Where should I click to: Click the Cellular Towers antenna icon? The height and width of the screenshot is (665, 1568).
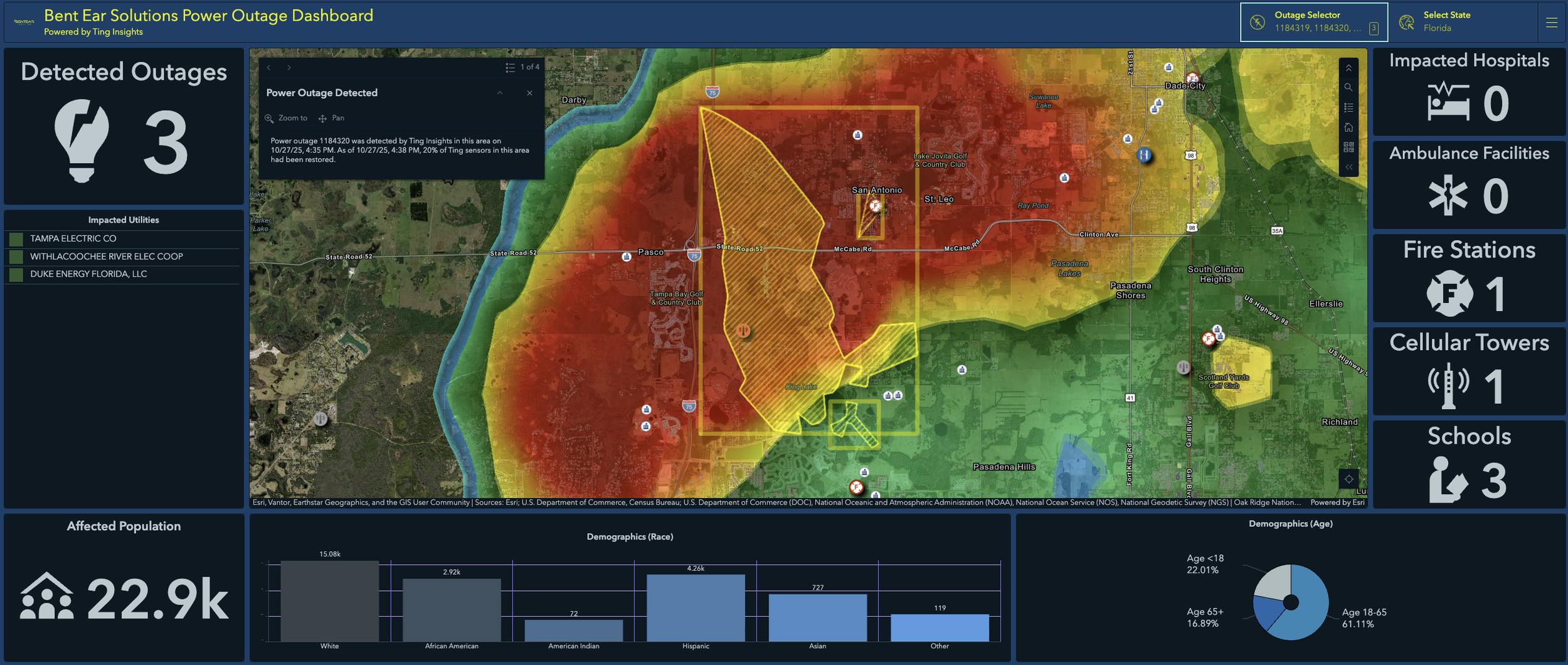pos(1448,386)
